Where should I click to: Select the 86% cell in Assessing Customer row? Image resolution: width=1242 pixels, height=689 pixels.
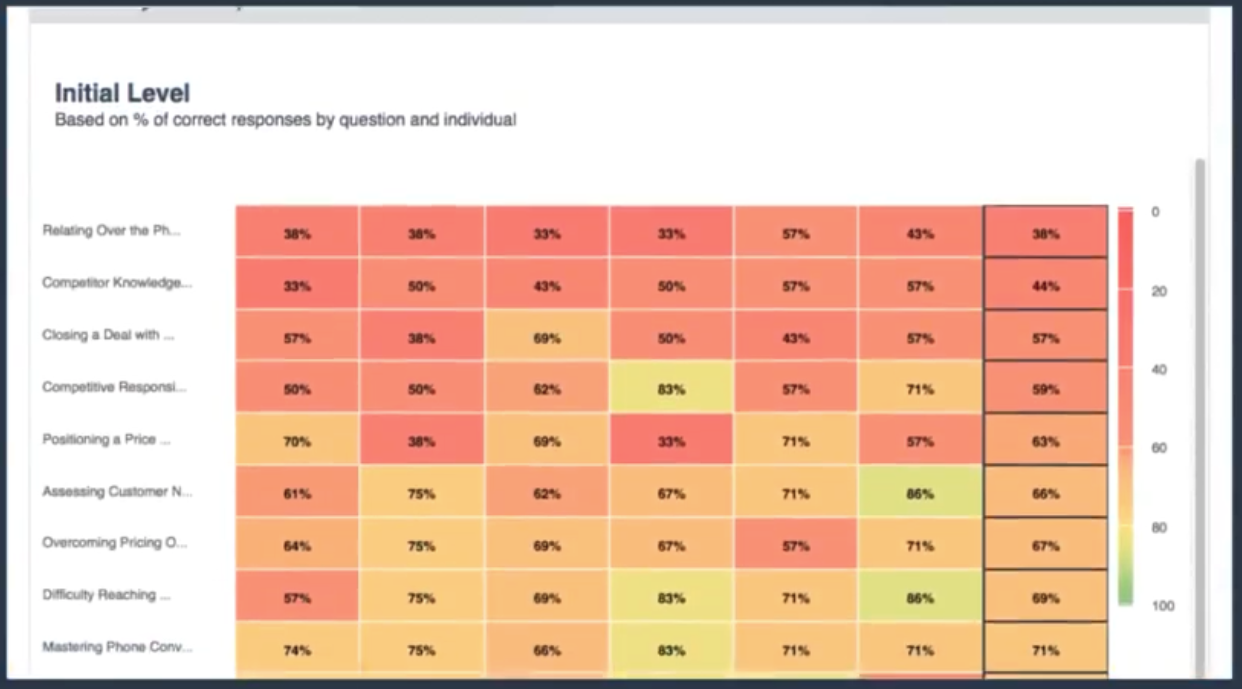coord(920,494)
